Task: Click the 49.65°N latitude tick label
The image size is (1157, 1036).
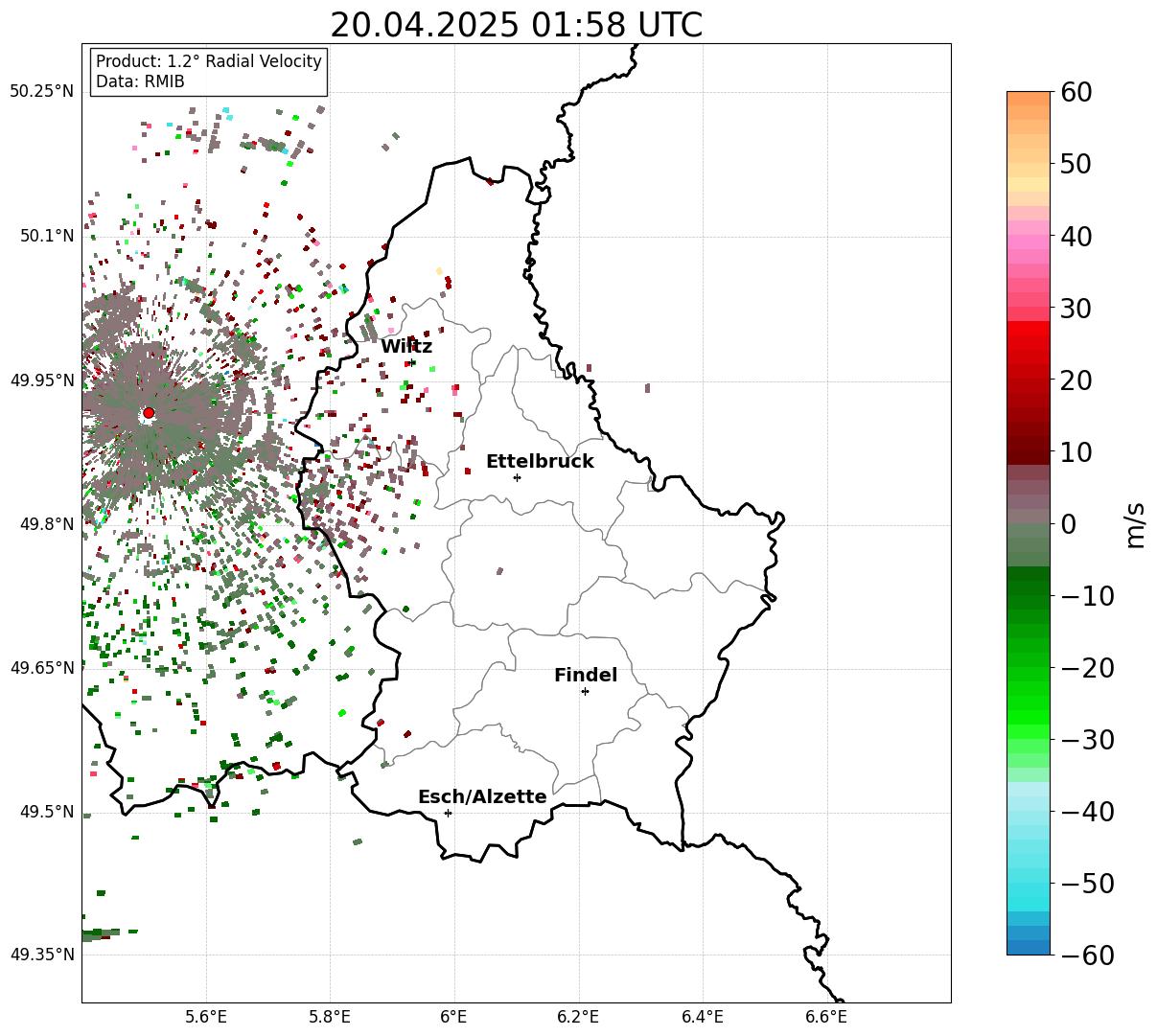Action: [x=41, y=668]
